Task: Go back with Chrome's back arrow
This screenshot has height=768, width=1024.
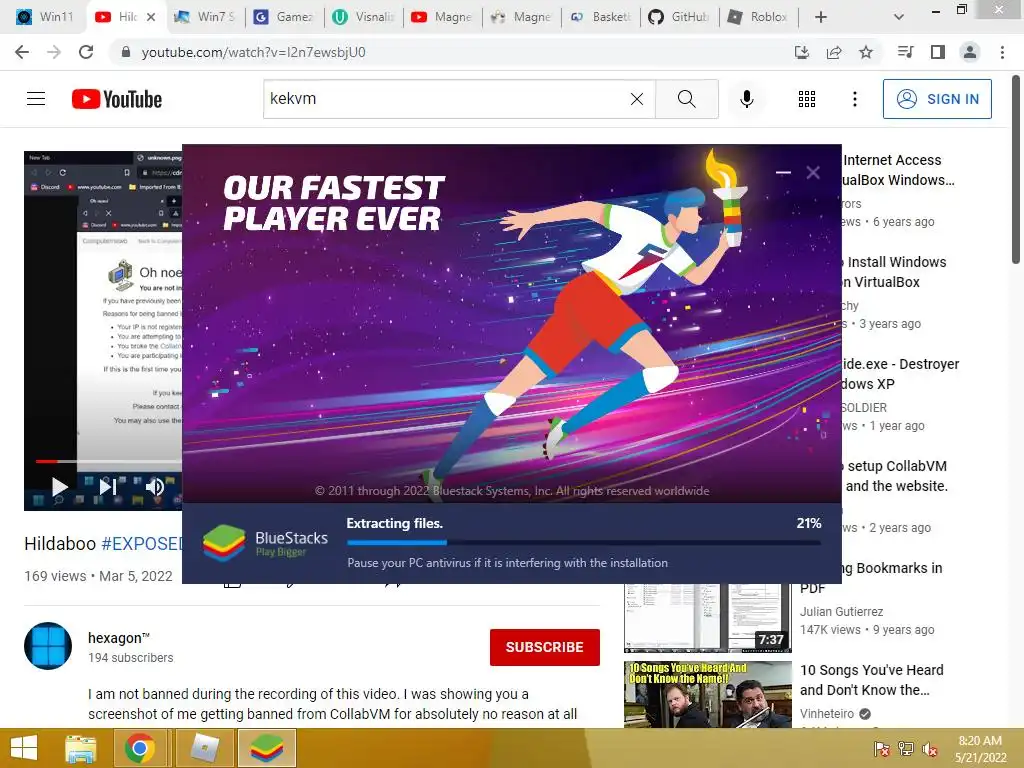Action: click(x=22, y=52)
